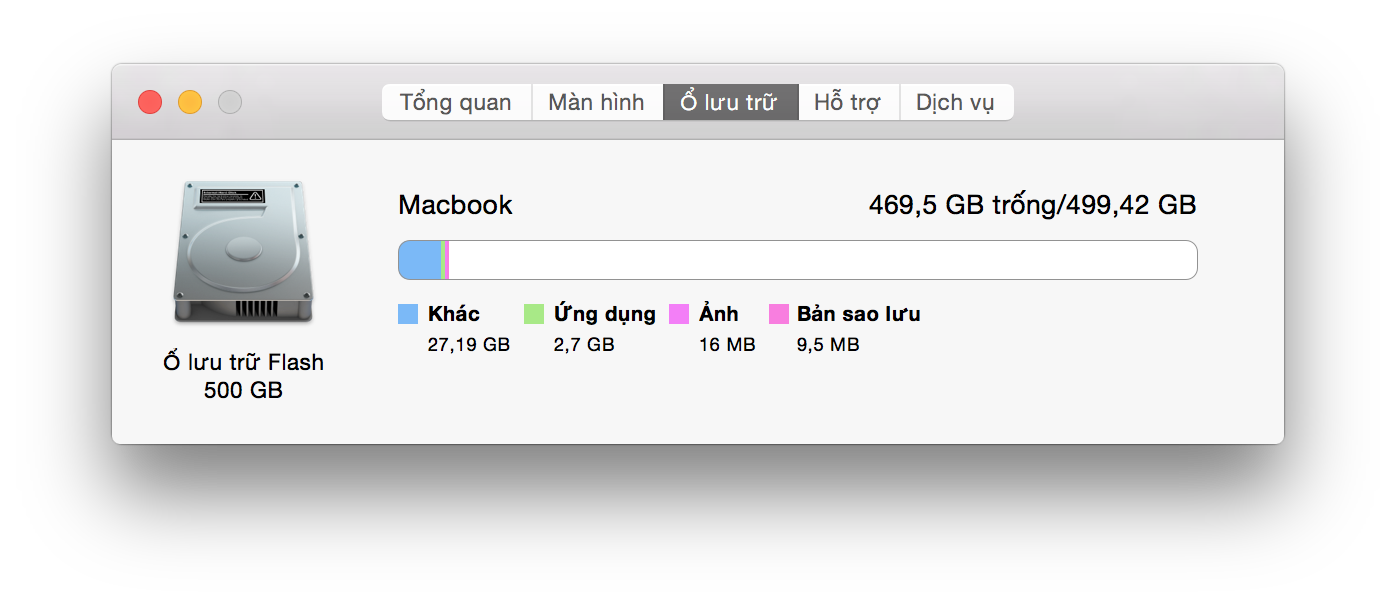Click the 27,19 GB size value
Screen dimensions: 1396x604
click(469, 345)
